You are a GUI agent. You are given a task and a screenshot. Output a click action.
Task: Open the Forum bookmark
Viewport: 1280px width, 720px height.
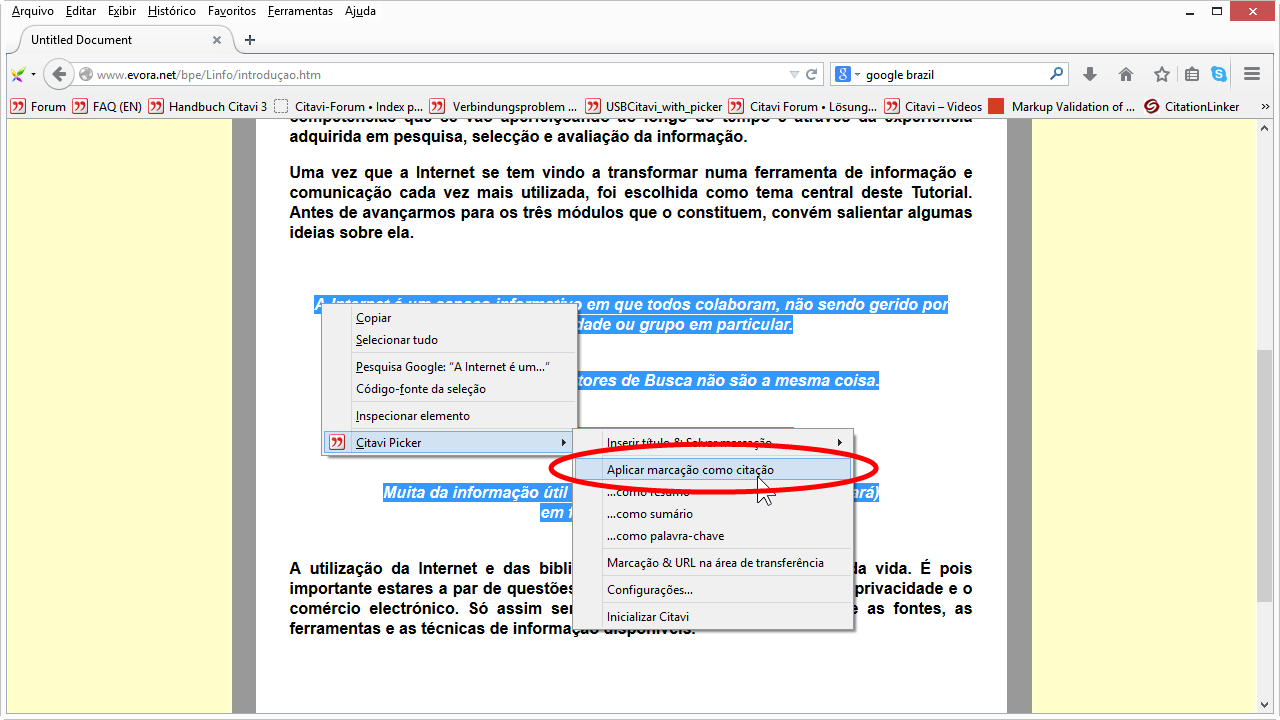(x=38, y=106)
